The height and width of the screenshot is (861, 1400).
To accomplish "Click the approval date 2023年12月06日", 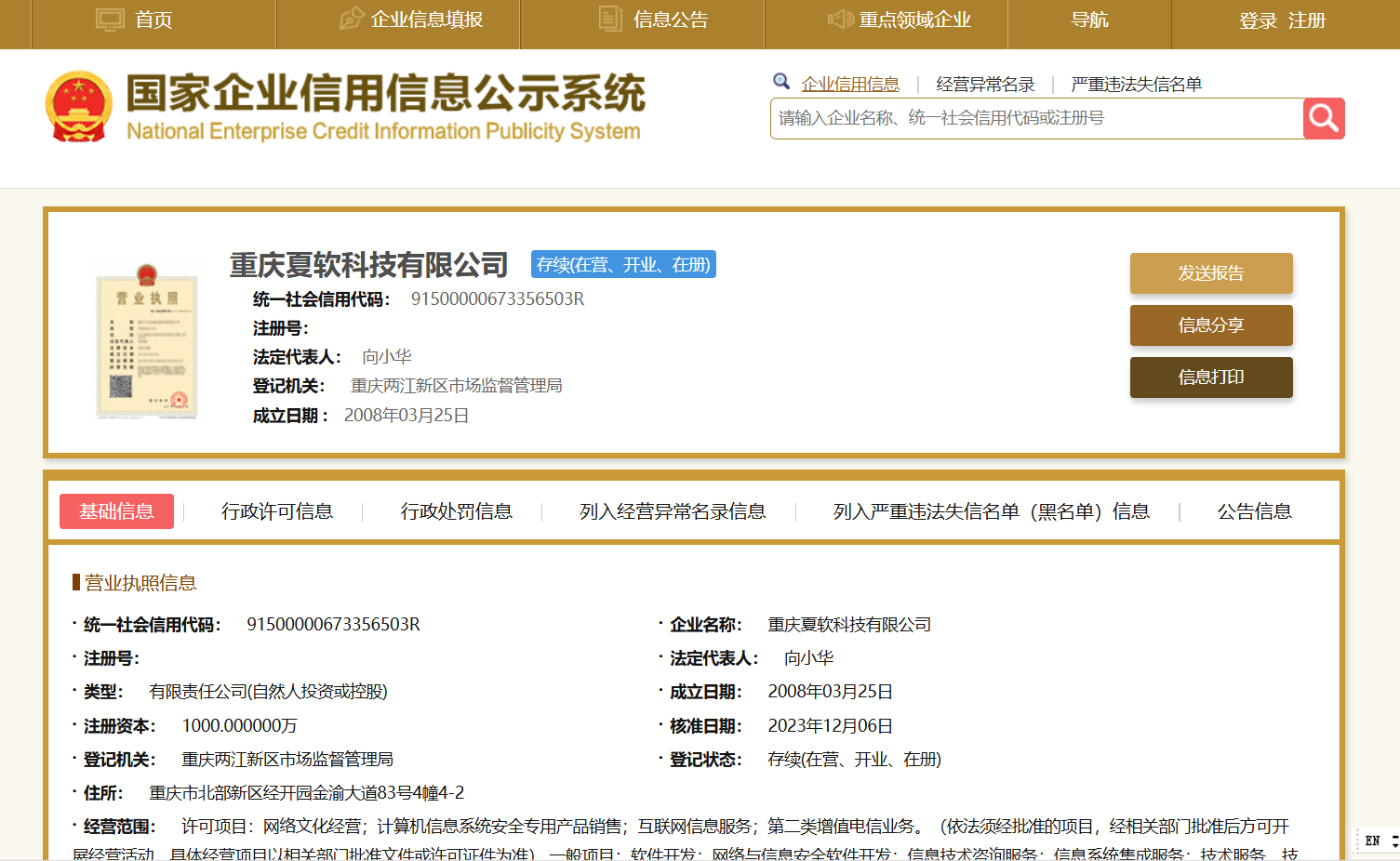I will point(830,726).
